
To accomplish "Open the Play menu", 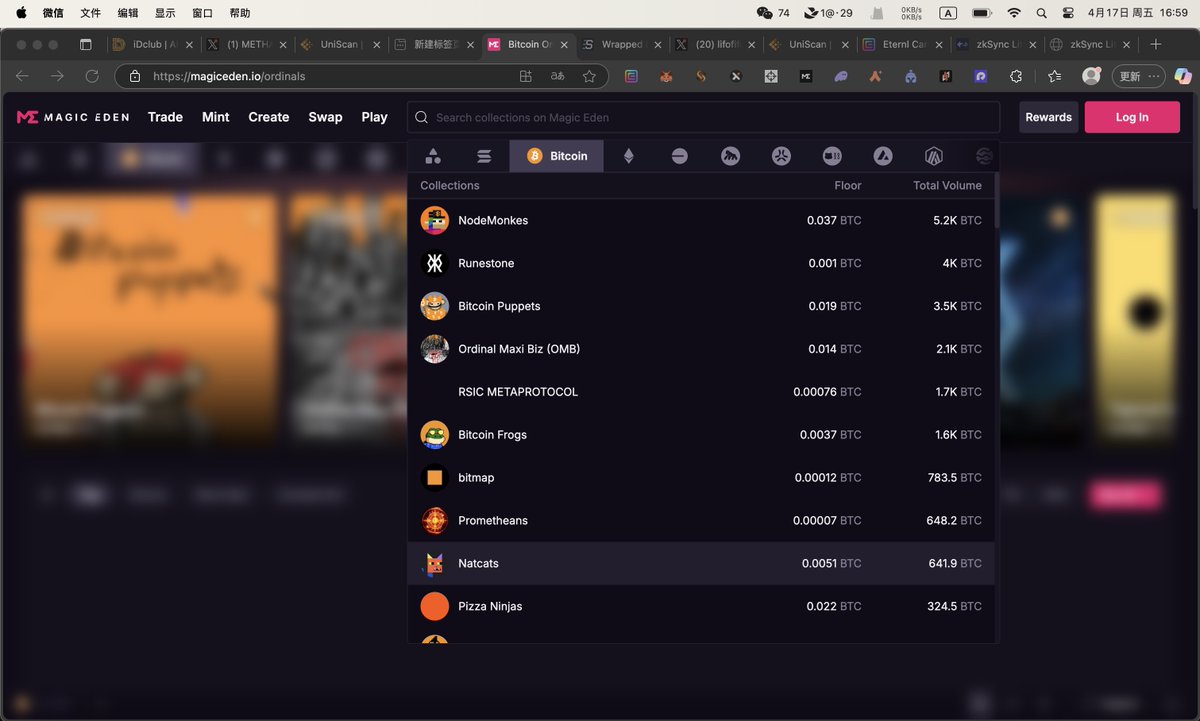I will 374,117.
